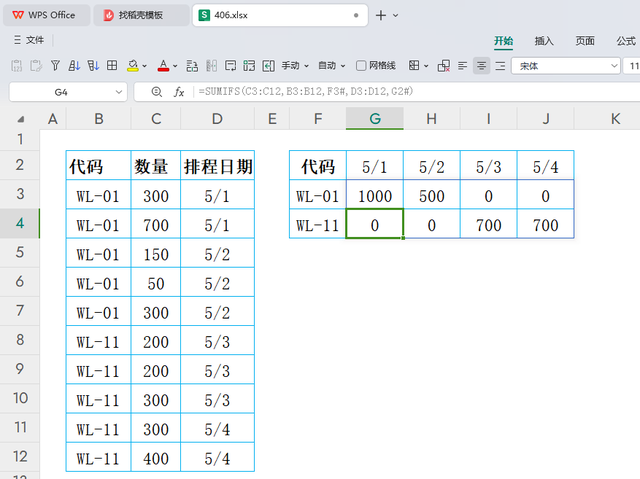640x479 pixels.
Task: Open the fill color dropdown arrow
Action: (x=144, y=66)
